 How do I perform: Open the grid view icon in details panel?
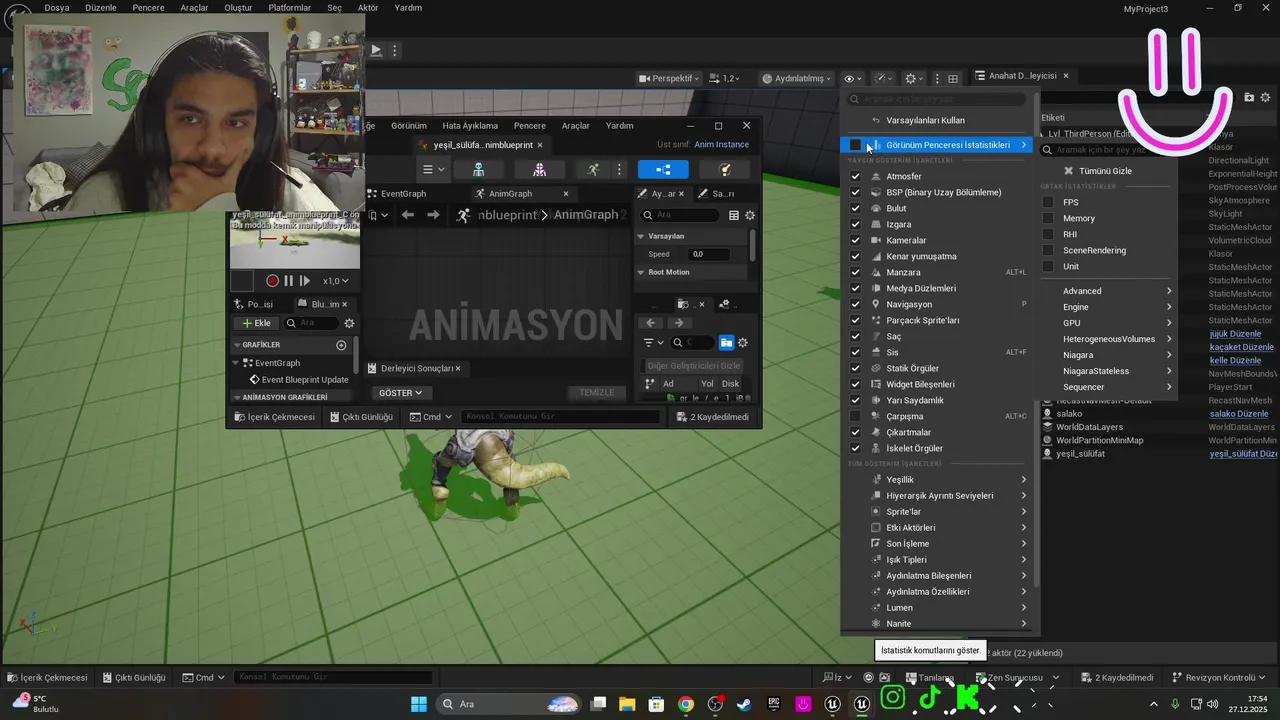tap(733, 215)
